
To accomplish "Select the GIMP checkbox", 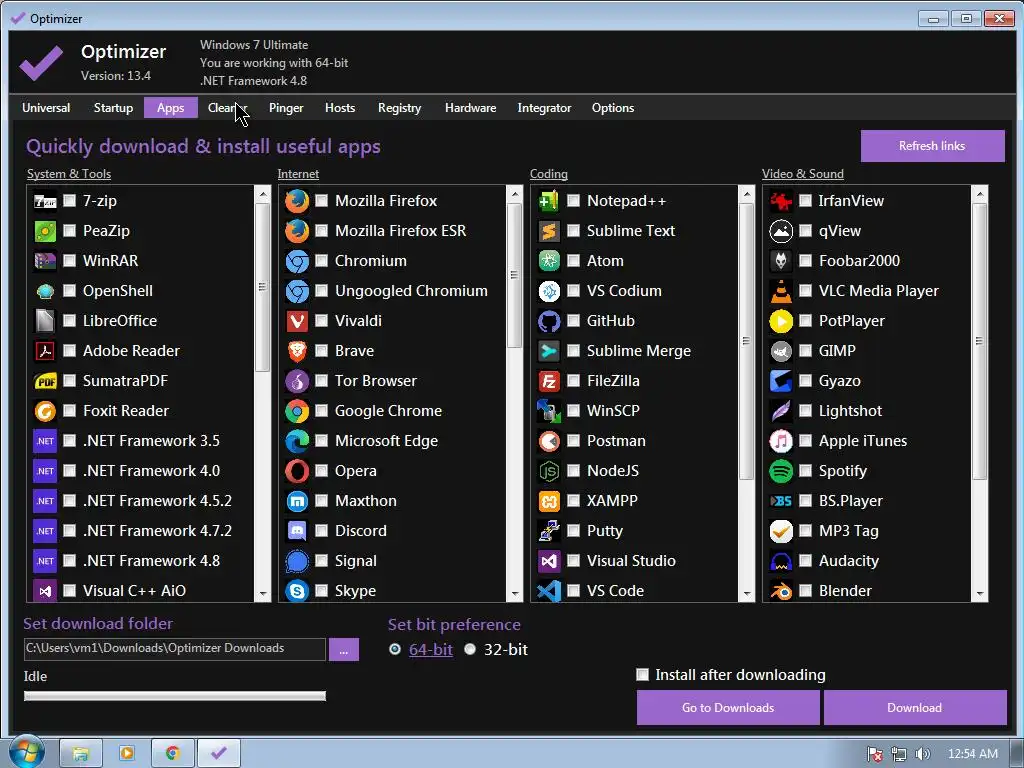I will point(806,351).
